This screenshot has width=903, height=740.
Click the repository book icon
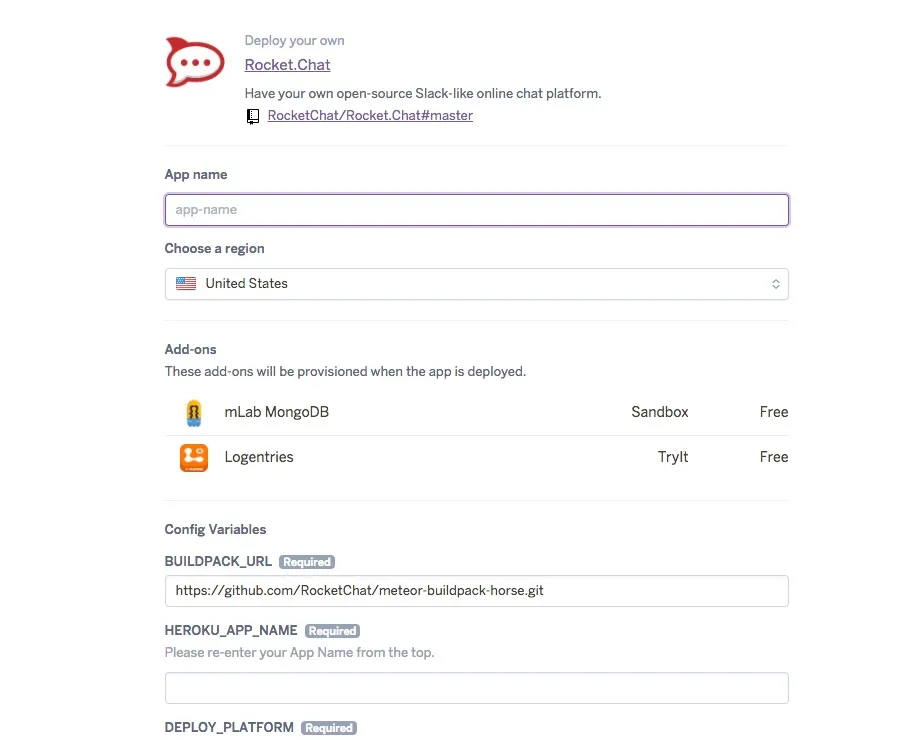pos(252,116)
